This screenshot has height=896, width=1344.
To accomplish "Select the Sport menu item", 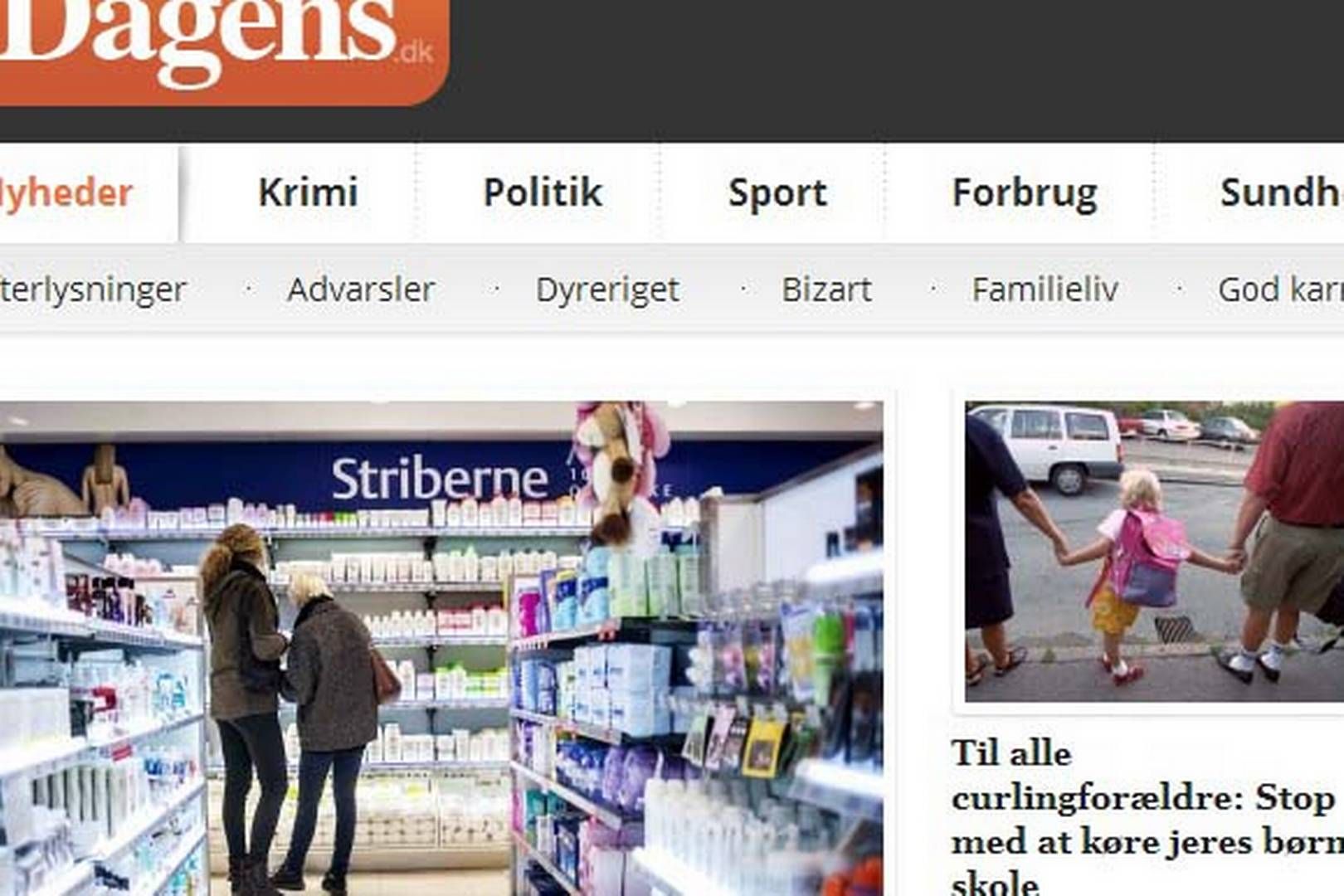I will [x=777, y=194].
